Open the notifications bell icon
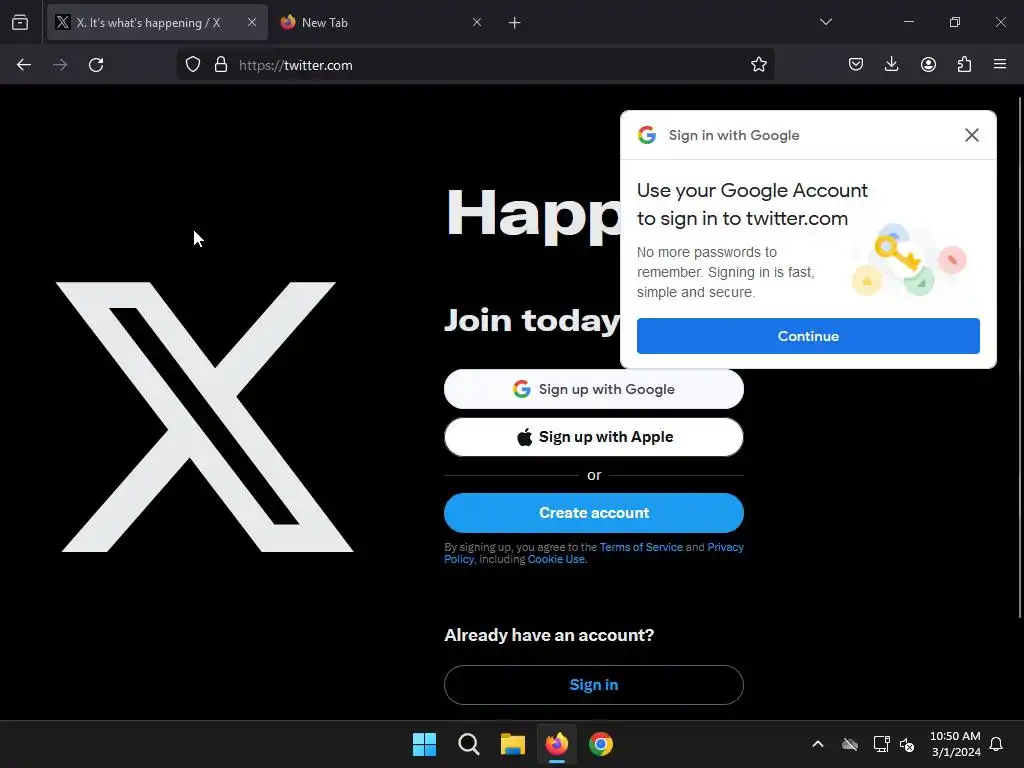The image size is (1024, 768). coord(997,744)
